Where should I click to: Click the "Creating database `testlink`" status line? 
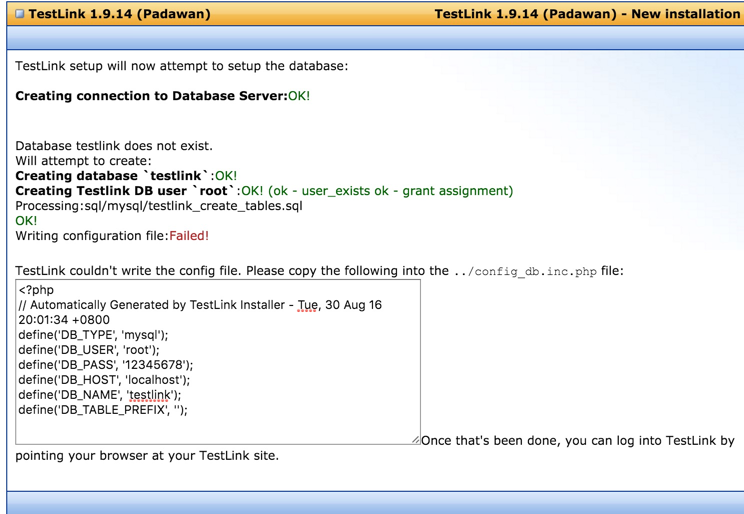[112, 176]
